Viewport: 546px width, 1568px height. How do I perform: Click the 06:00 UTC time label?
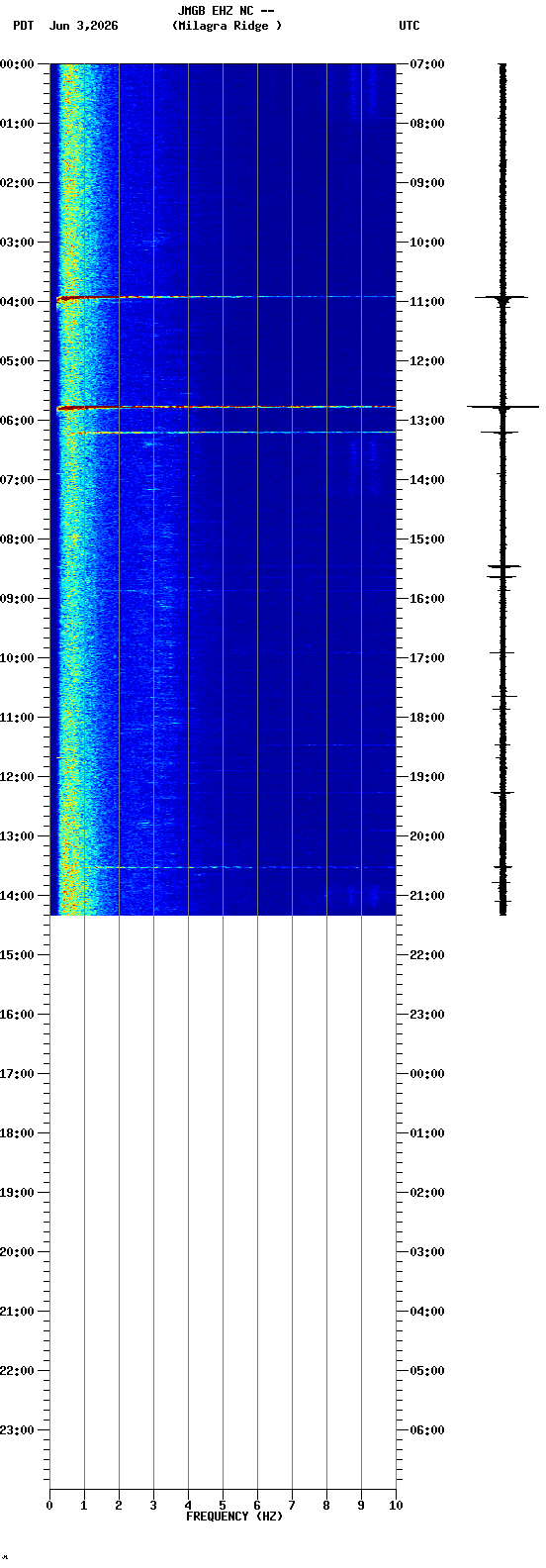click(427, 1430)
